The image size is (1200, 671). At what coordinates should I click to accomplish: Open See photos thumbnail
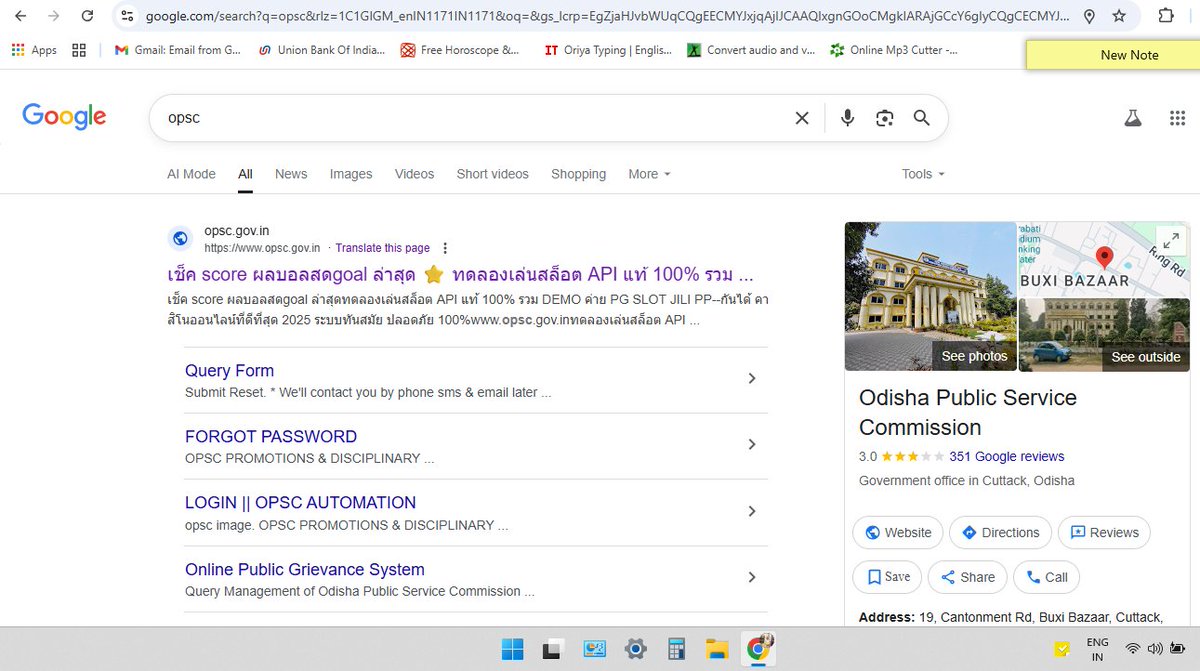pyautogui.click(x=929, y=296)
